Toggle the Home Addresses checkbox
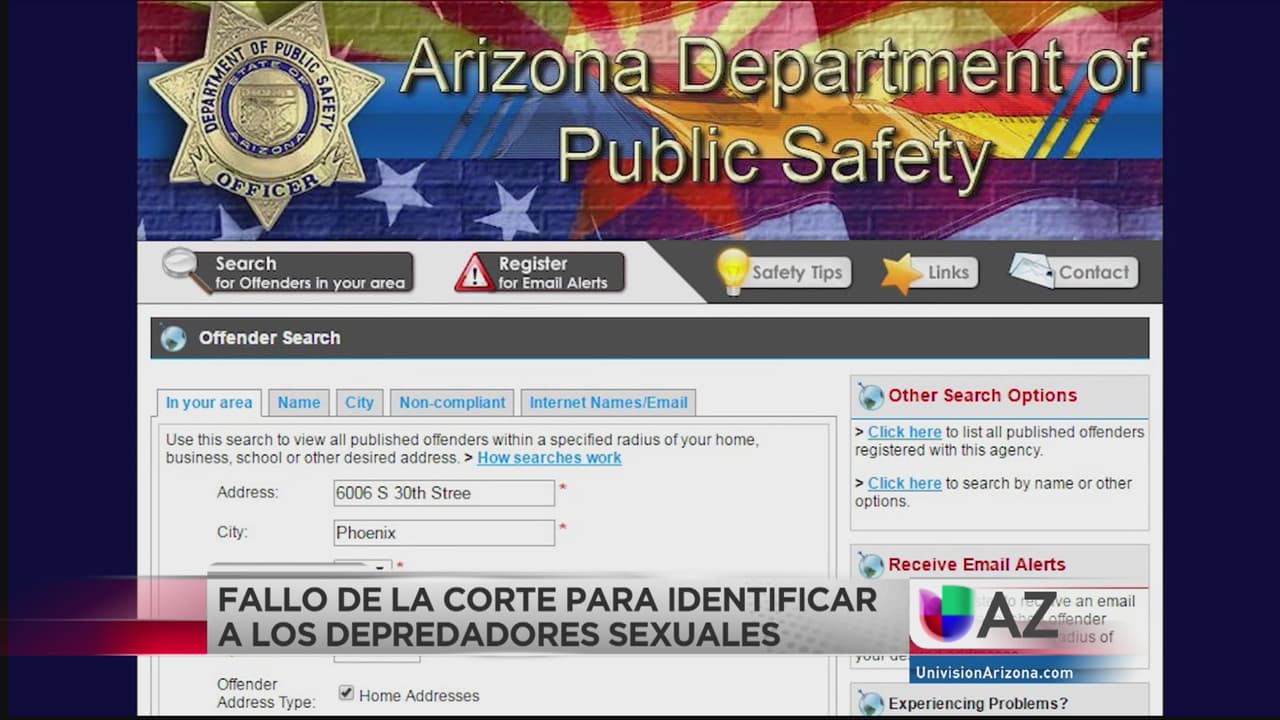Viewport: 1280px width, 720px height. (x=346, y=693)
